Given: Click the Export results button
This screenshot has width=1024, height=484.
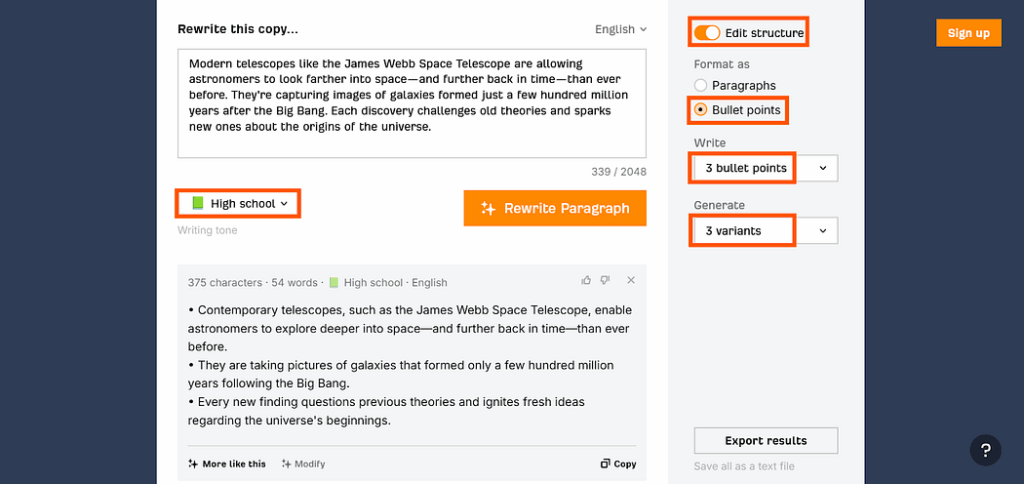Looking at the screenshot, I should click(x=765, y=440).
